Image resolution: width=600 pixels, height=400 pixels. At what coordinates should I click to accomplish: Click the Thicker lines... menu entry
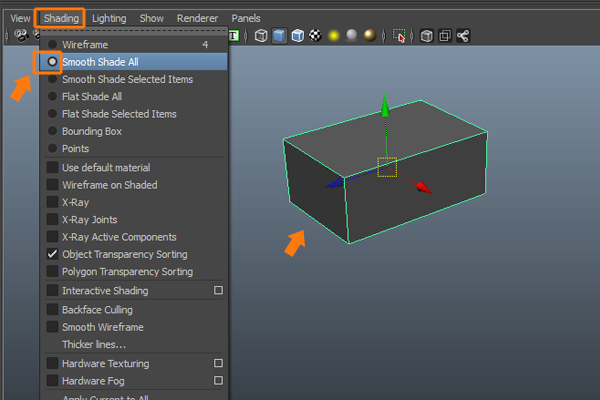pos(94,345)
